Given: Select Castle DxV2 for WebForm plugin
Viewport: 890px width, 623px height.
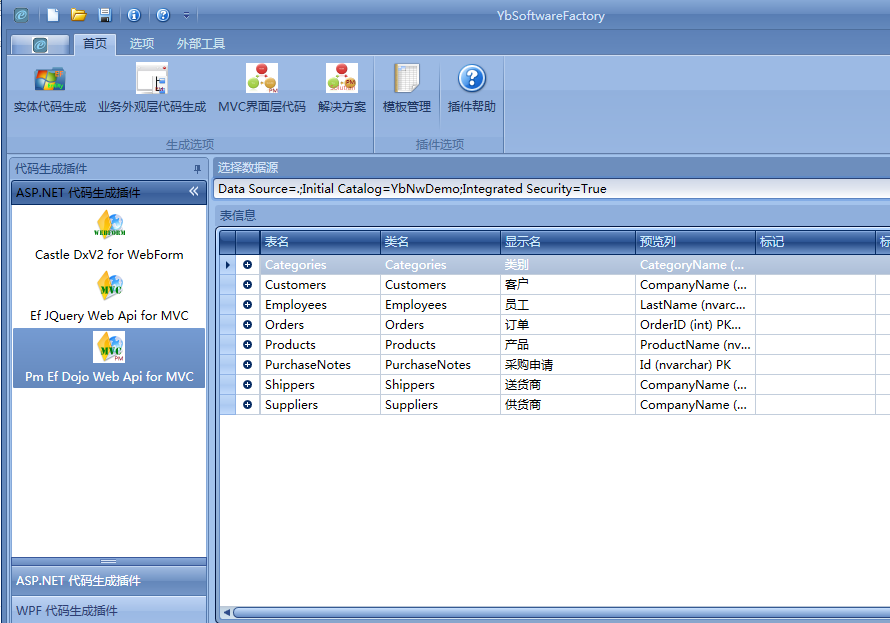Looking at the screenshot, I should pos(109,236).
